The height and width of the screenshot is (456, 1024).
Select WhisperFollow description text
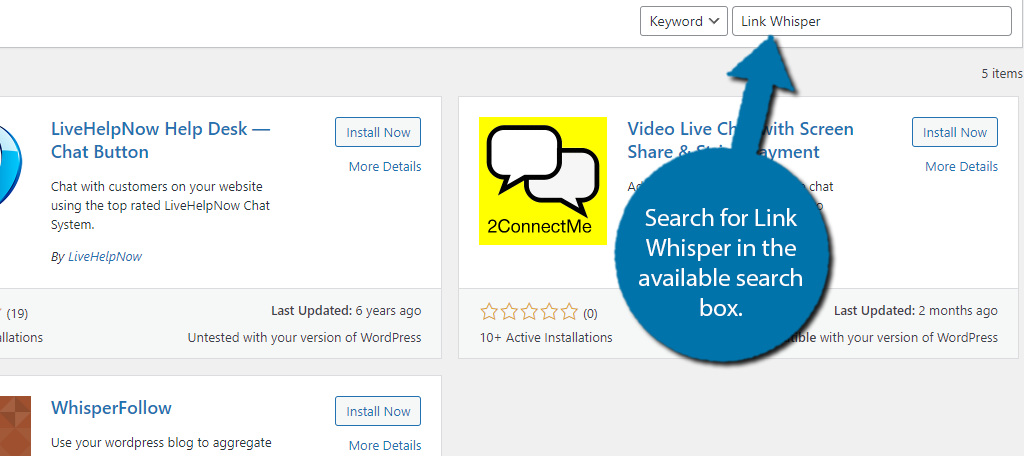click(161, 443)
